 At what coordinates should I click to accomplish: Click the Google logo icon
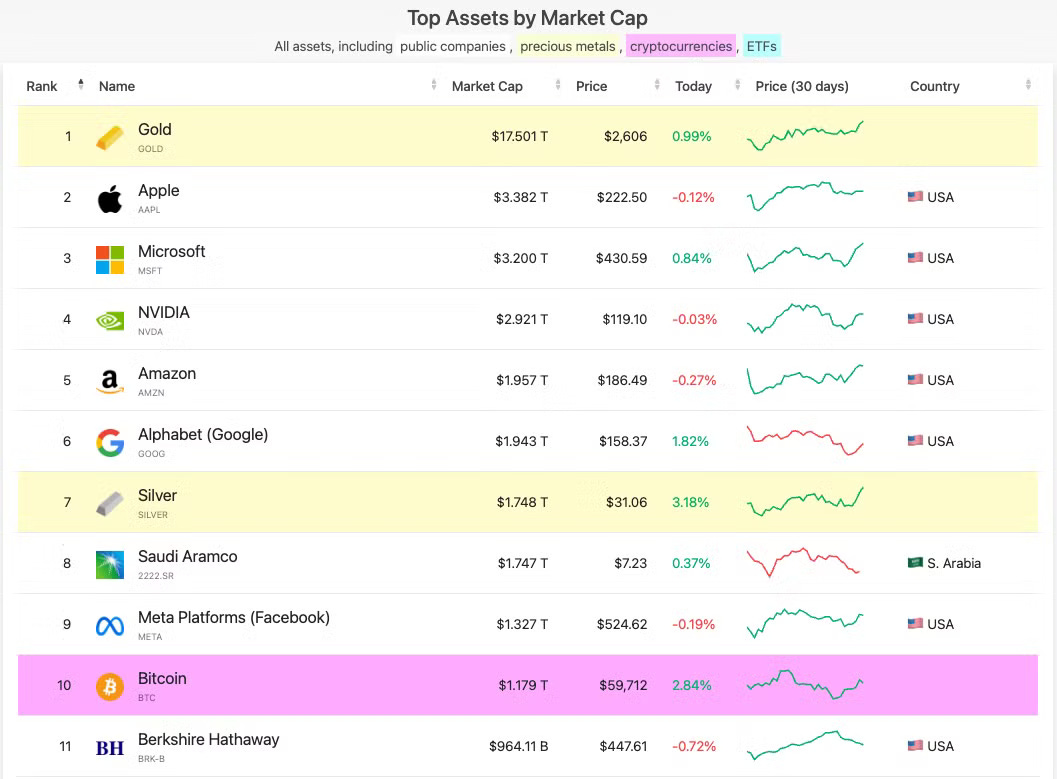point(110,443)
